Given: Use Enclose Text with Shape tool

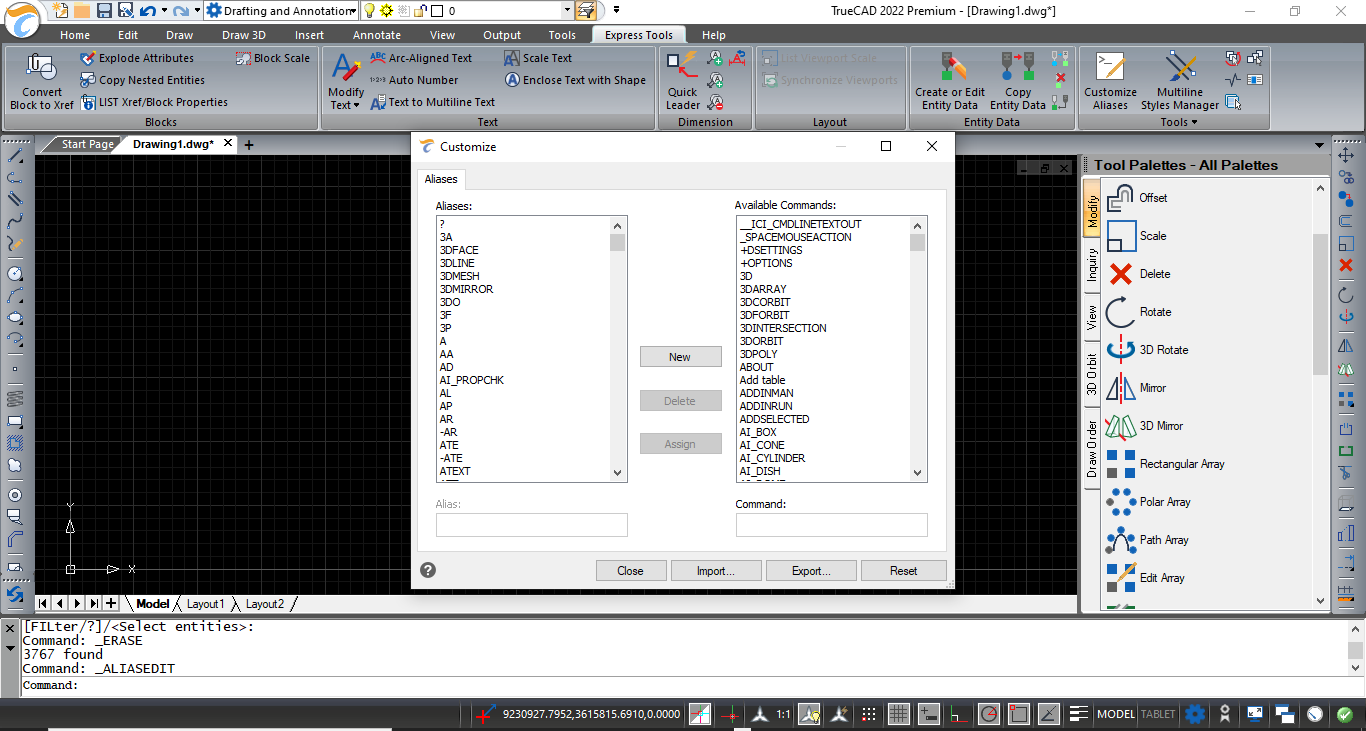Looking at the screenshot, I should (575, 80).
